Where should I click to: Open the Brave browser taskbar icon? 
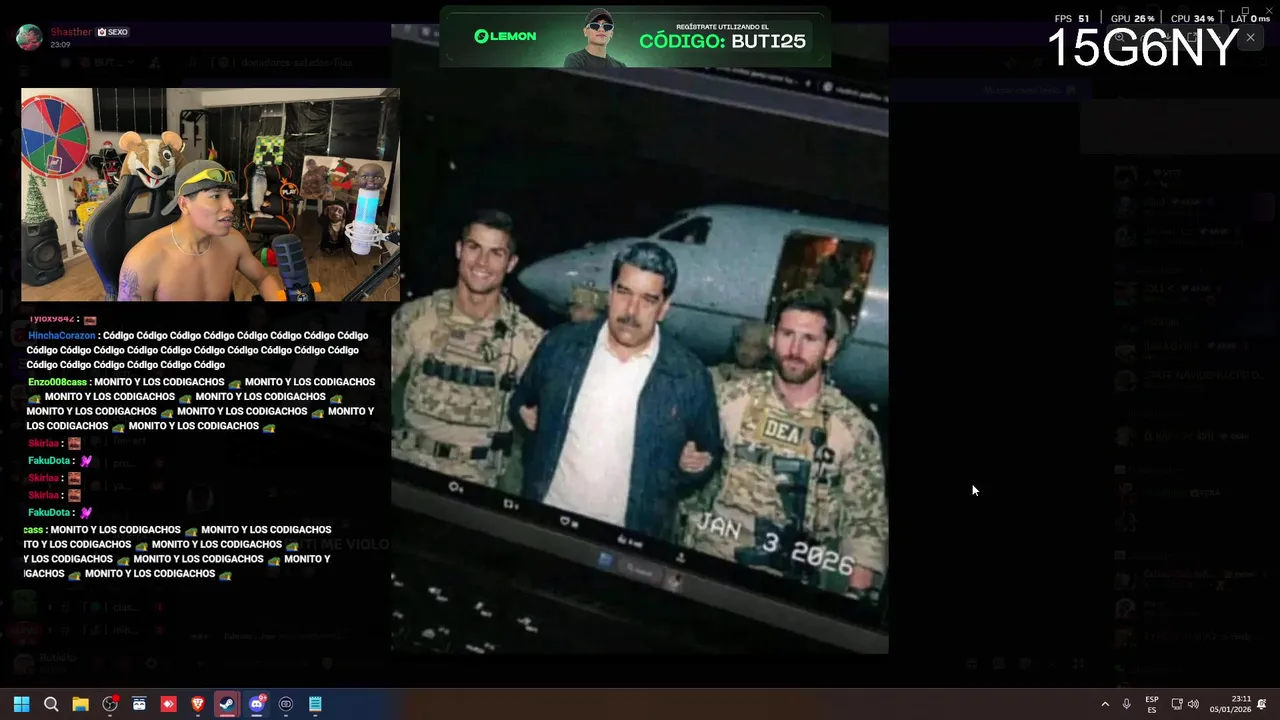coord(198,704)
